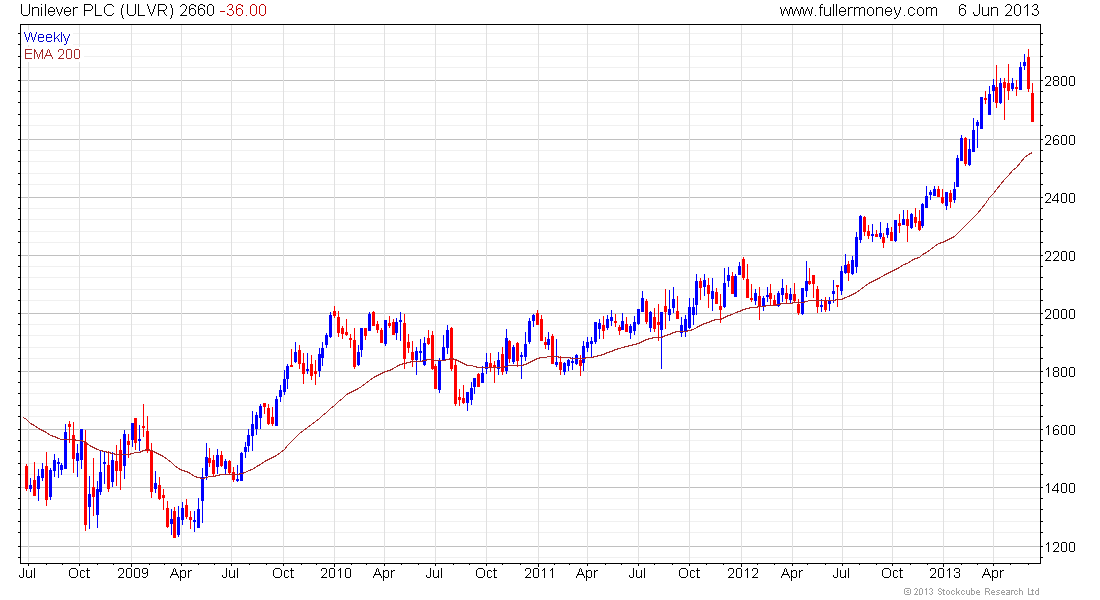Image resolution: width=1100 pixels, height=600 pixels.
Task: Click the 1800 price axis label
Action: [1060, 372]
